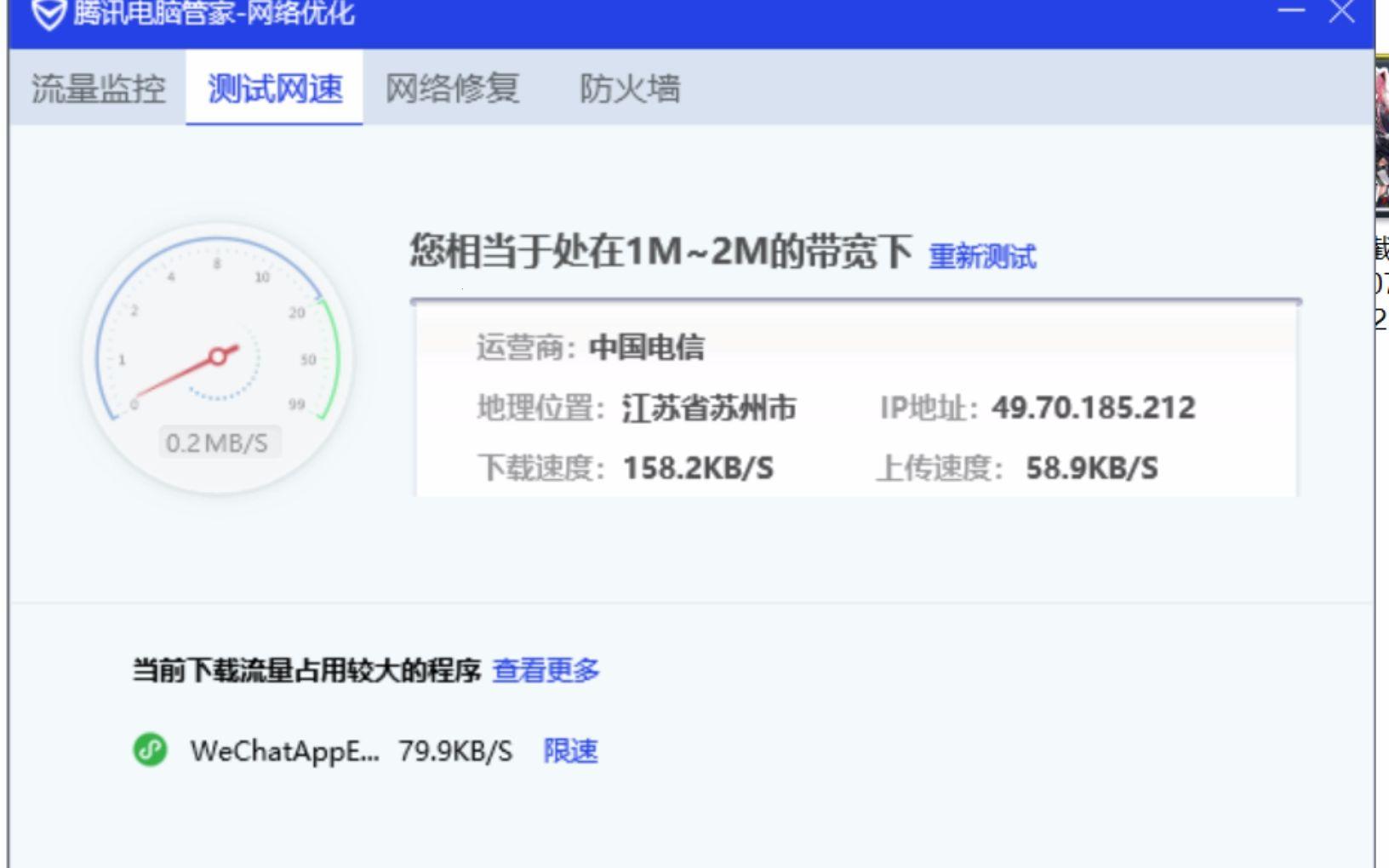The image size is (1389, 868).
Task: Click the upload speed value 58.9KB/S
Action: tap(1092, 468)
